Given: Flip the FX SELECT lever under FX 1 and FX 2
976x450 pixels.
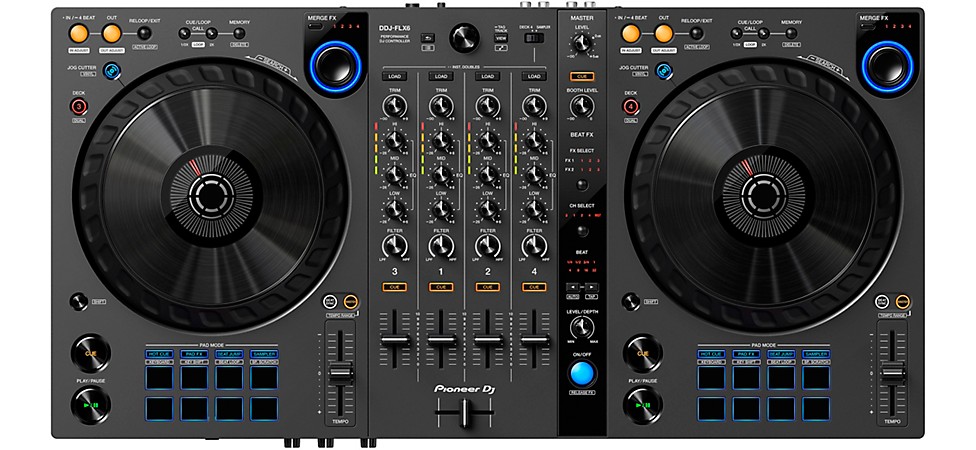Looking at the screenshot, I should pyautogui.click(x=582, y=184).
